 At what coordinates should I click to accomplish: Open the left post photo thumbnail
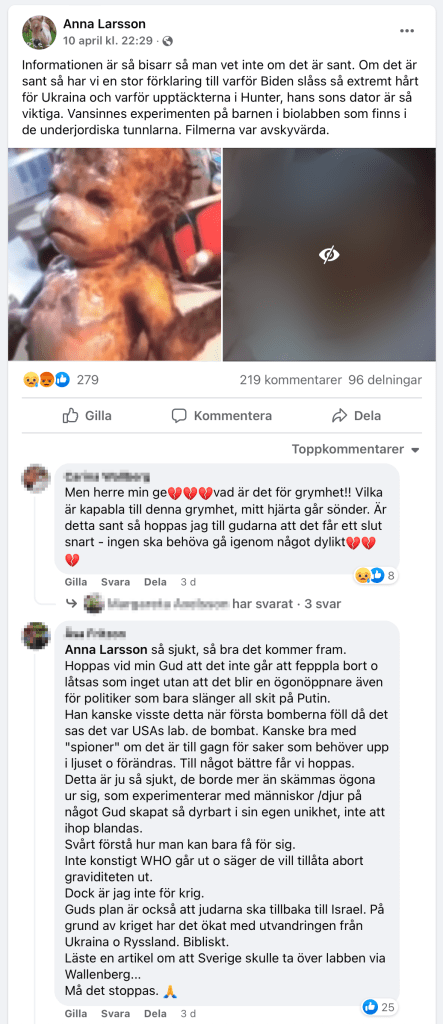(x=114, y=255)
